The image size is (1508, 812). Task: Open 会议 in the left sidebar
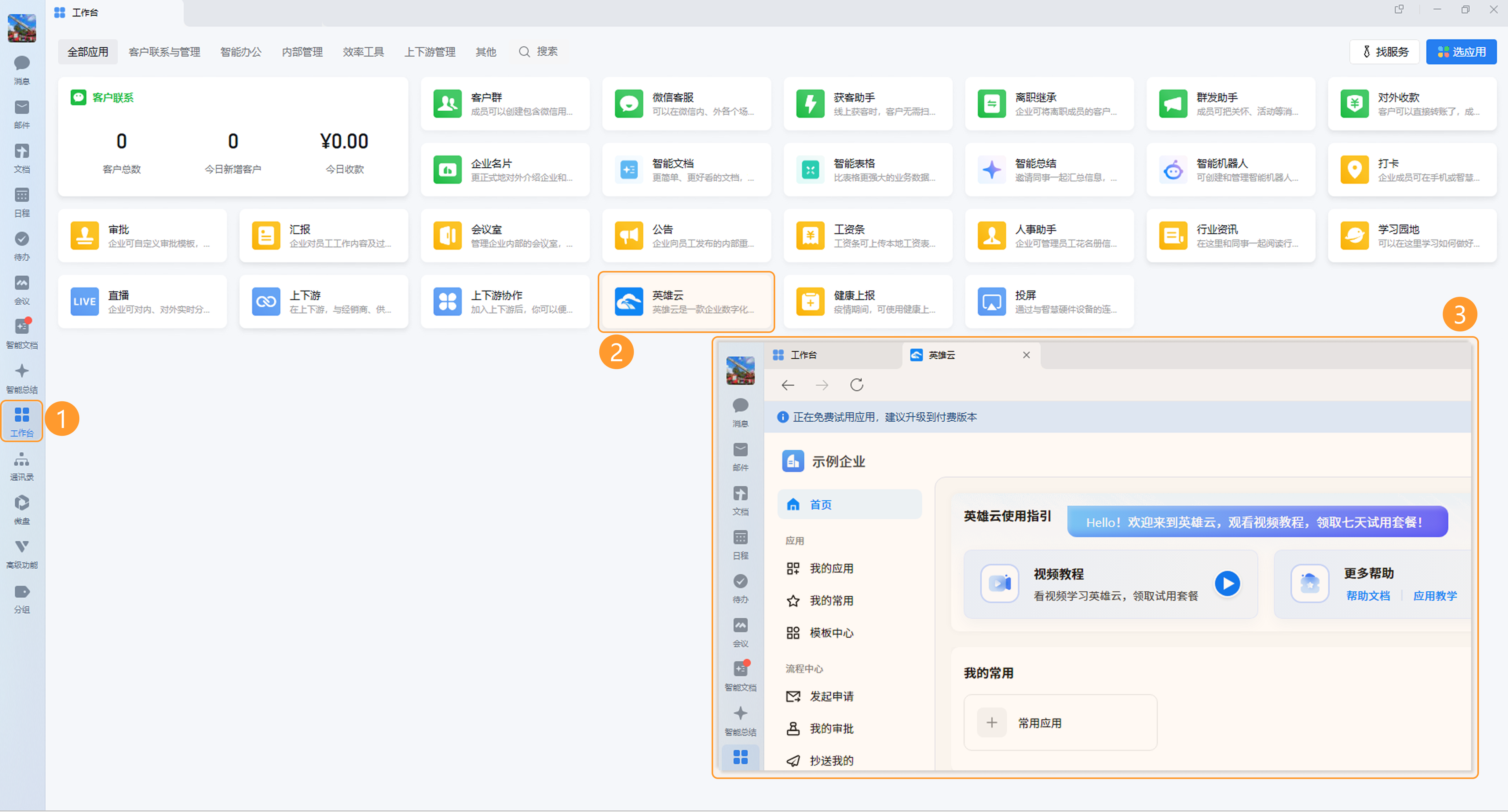22,289
